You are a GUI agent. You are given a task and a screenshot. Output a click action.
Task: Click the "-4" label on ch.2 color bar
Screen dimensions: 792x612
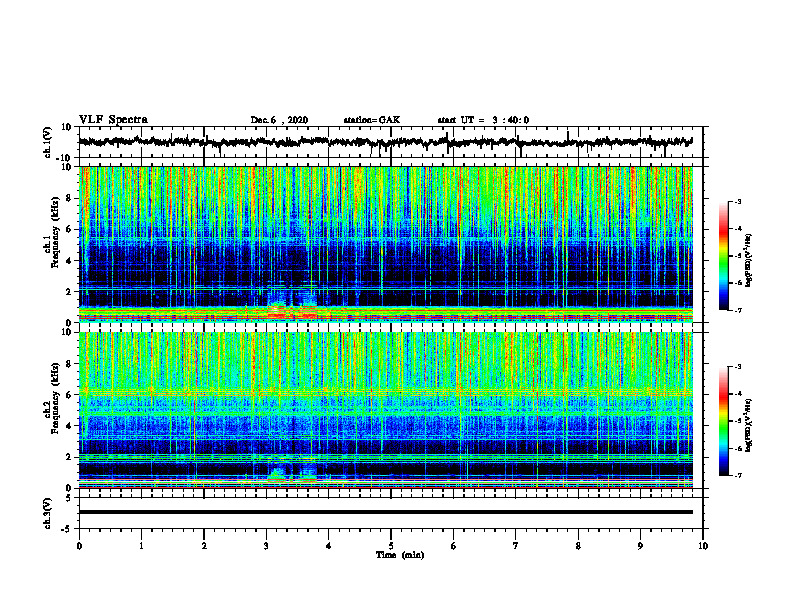(x=737, y=394)
